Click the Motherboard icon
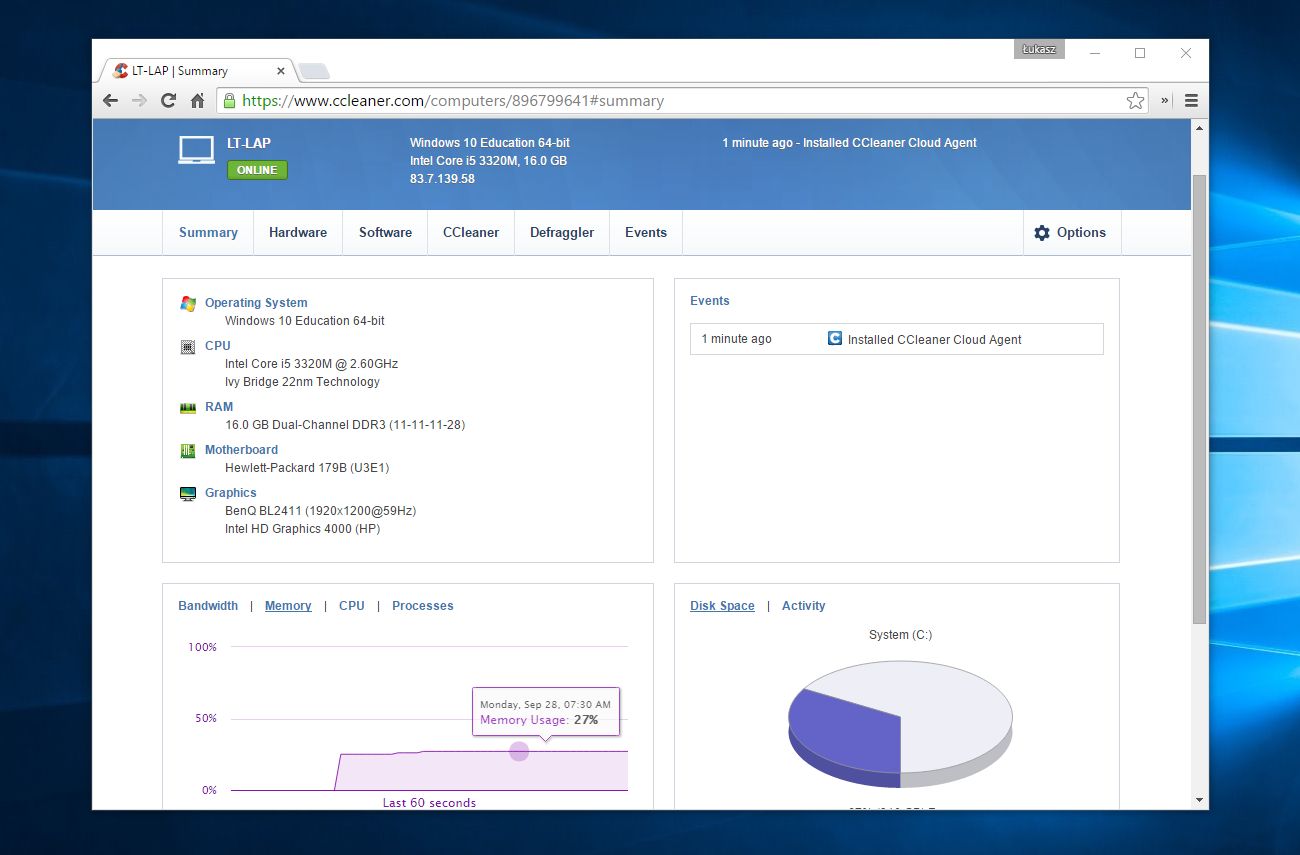1300x855 pixels. coord(188,450)
